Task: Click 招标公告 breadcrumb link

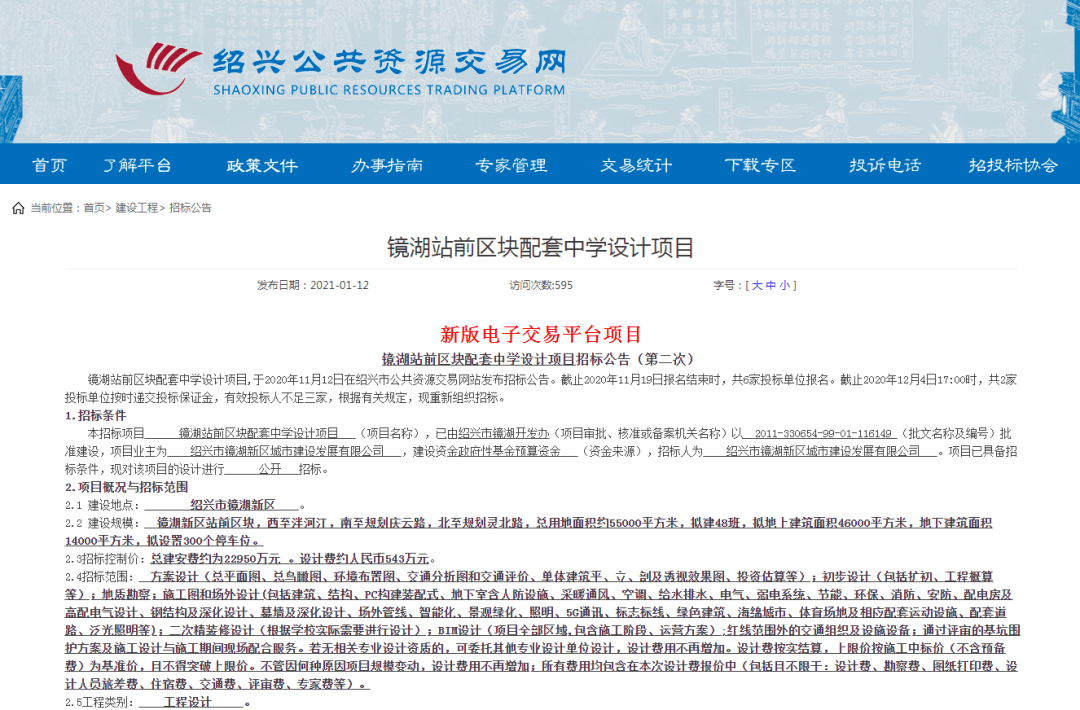Action: (x=190, y=208)
